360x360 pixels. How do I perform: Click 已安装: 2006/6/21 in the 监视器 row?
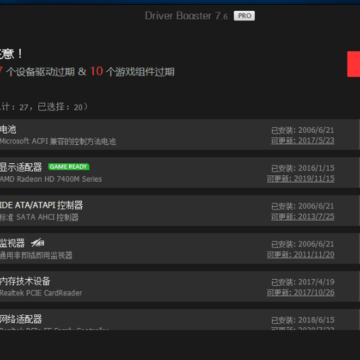coord(303,244)
